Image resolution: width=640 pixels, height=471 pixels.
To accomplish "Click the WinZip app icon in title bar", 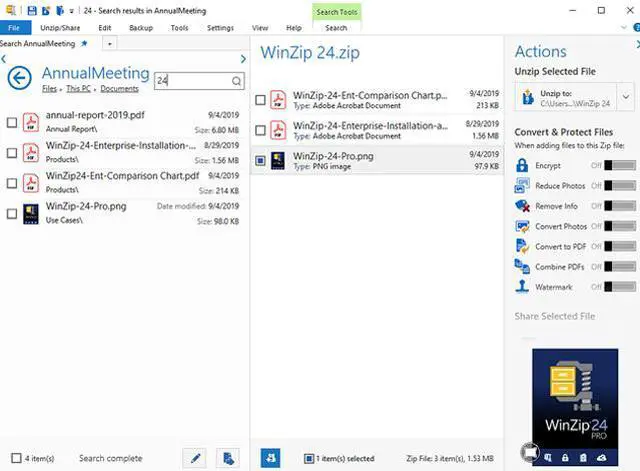I will 11,10.
